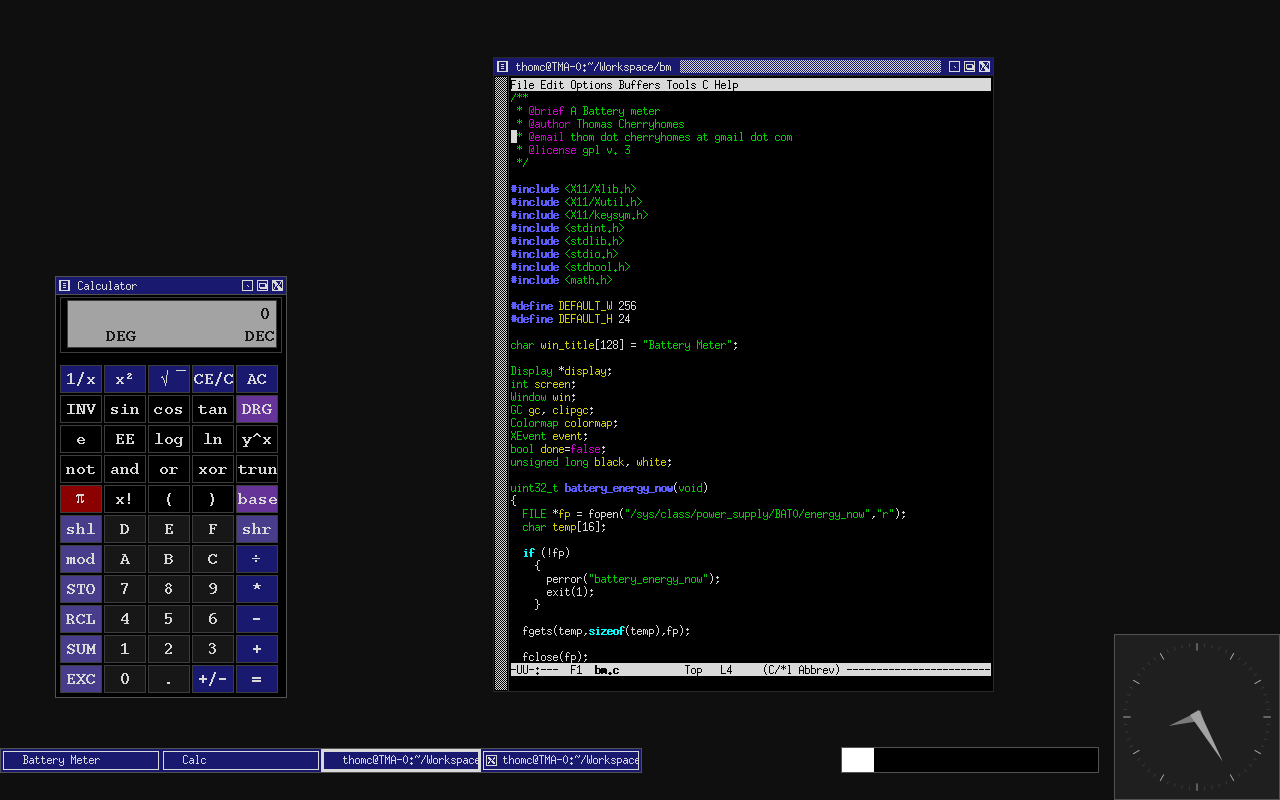Open the Buffers menu in Emacs
Viewport: 1280px width, 800px height.
coord(640,85)
